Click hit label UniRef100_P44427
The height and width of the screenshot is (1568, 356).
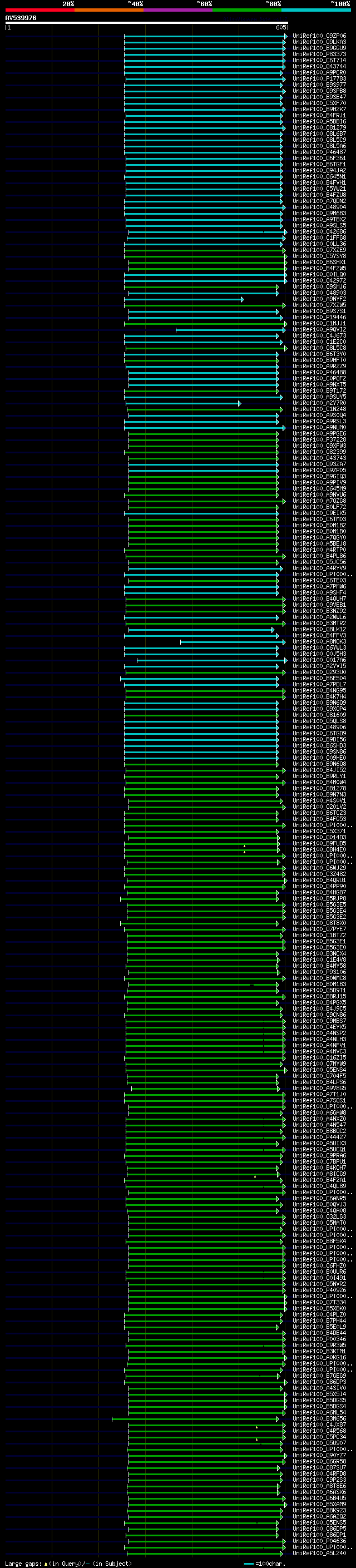319,1137
